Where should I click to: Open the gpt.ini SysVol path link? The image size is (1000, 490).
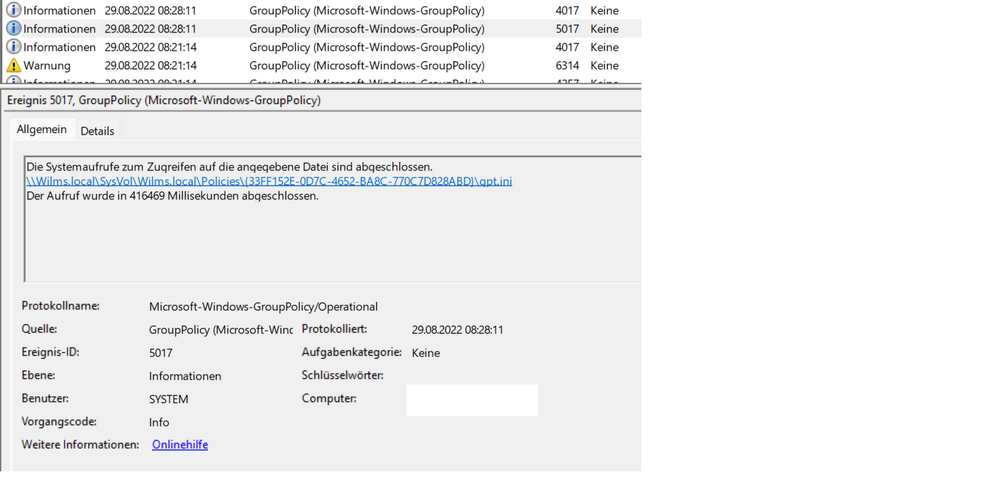click(269, 181)
